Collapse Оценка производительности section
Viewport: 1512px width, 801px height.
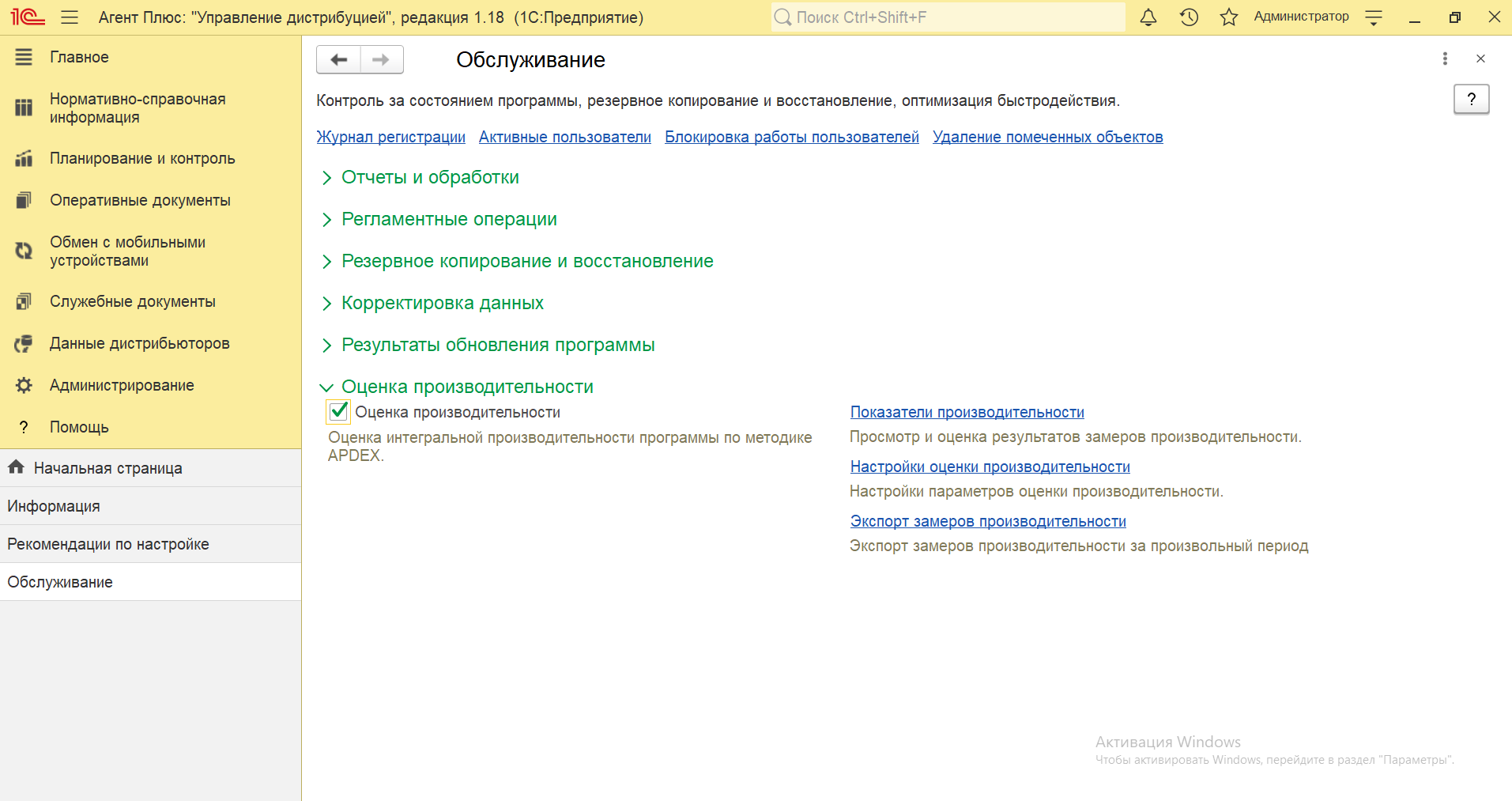pos(466,387)
